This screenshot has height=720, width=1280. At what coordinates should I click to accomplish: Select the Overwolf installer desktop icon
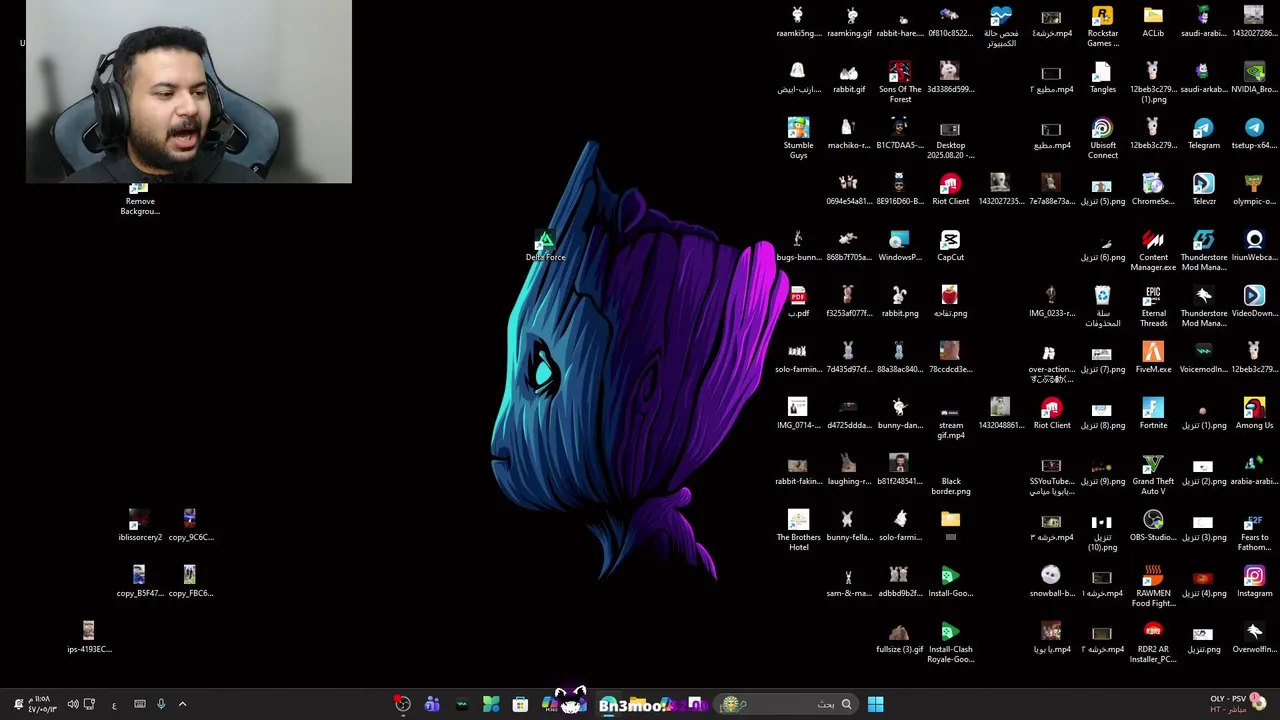(x=1254, y=638)
